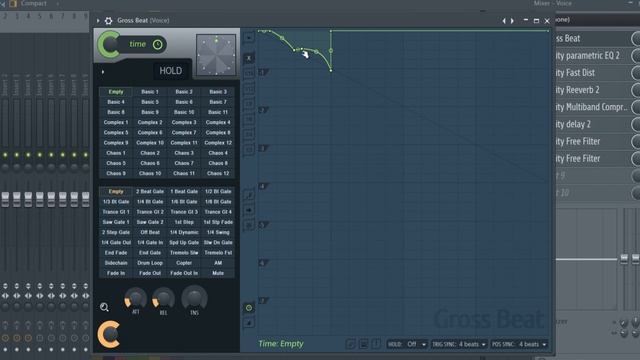Viewport: 640px width, 360px height.
Task: Click the Compact layout label in mixer
Action: pos(33,3)
